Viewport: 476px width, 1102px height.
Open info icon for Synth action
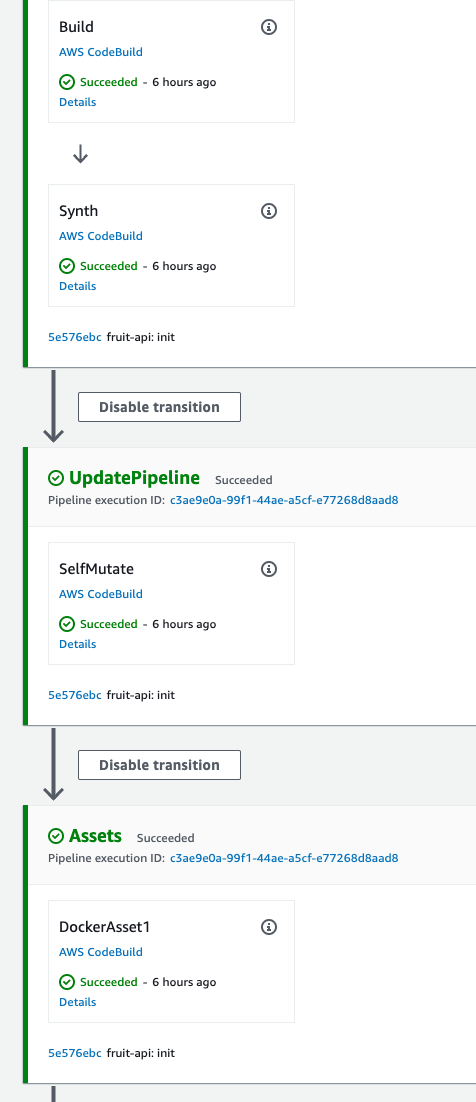[x=269, y=211]
